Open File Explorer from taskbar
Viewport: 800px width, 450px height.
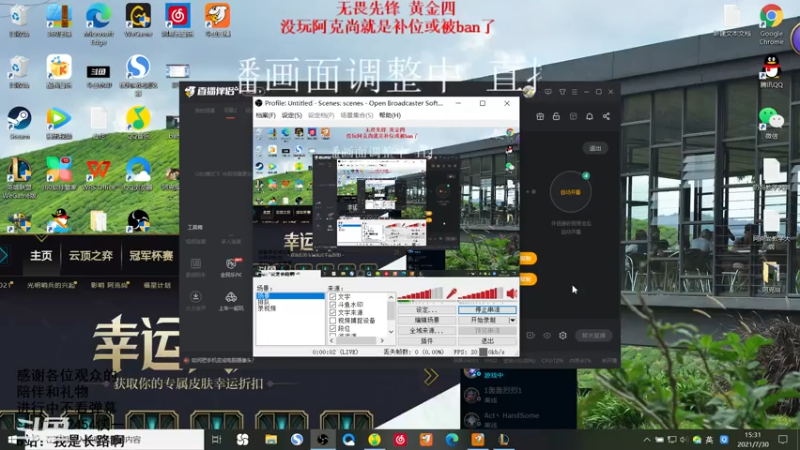pos(271,439)
